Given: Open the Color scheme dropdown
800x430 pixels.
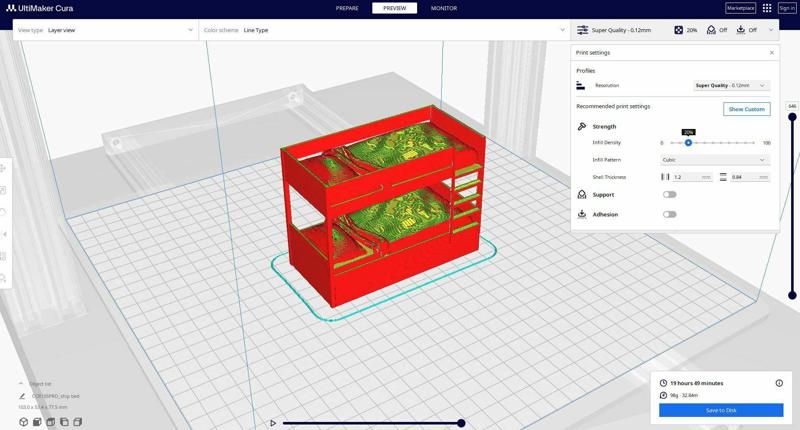Looking at the screenshot, I should [384, 30].
